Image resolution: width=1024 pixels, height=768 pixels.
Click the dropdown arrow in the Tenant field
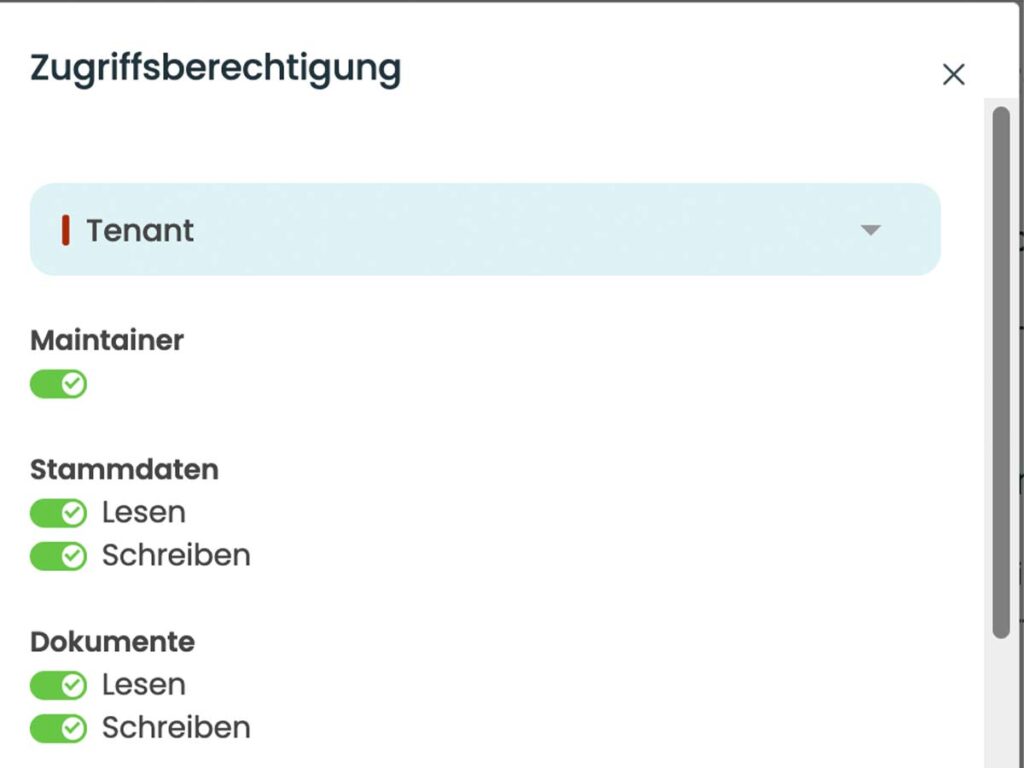[871, 230]
